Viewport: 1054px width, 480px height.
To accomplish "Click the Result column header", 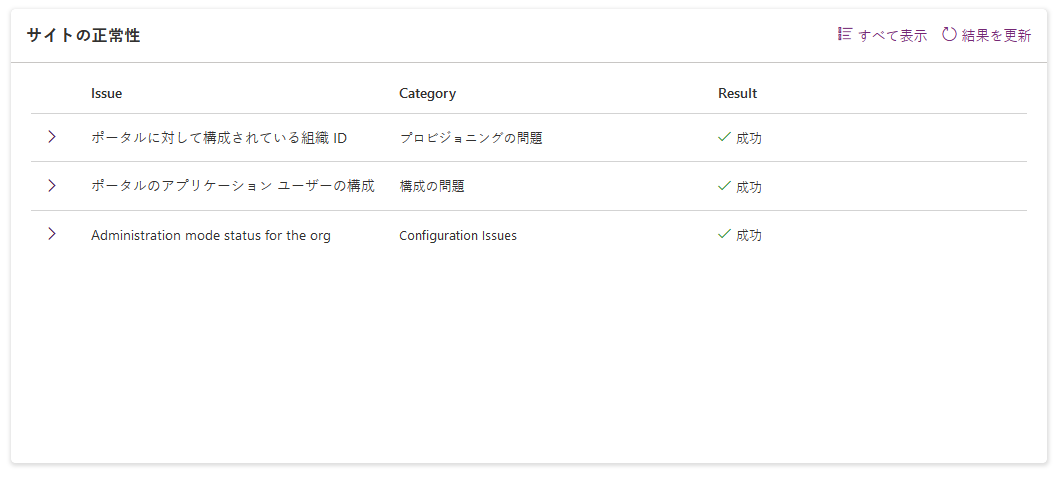I will tap(737, 93).
